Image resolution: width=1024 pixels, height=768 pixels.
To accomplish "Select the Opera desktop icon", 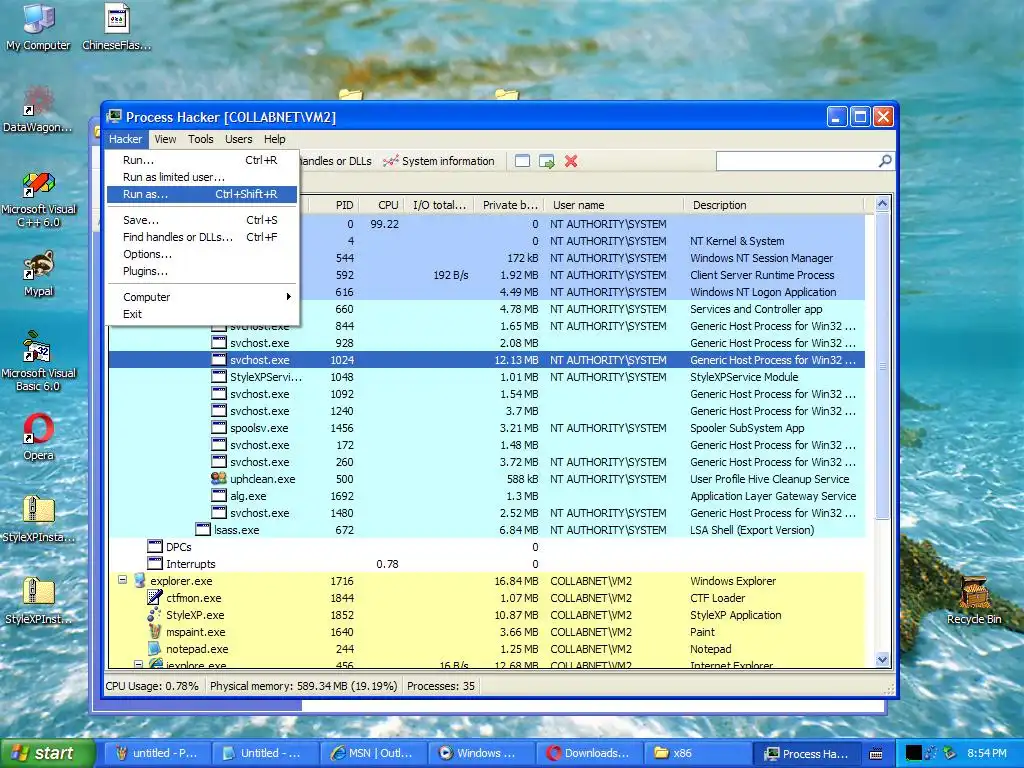I will tap(39, 436).
